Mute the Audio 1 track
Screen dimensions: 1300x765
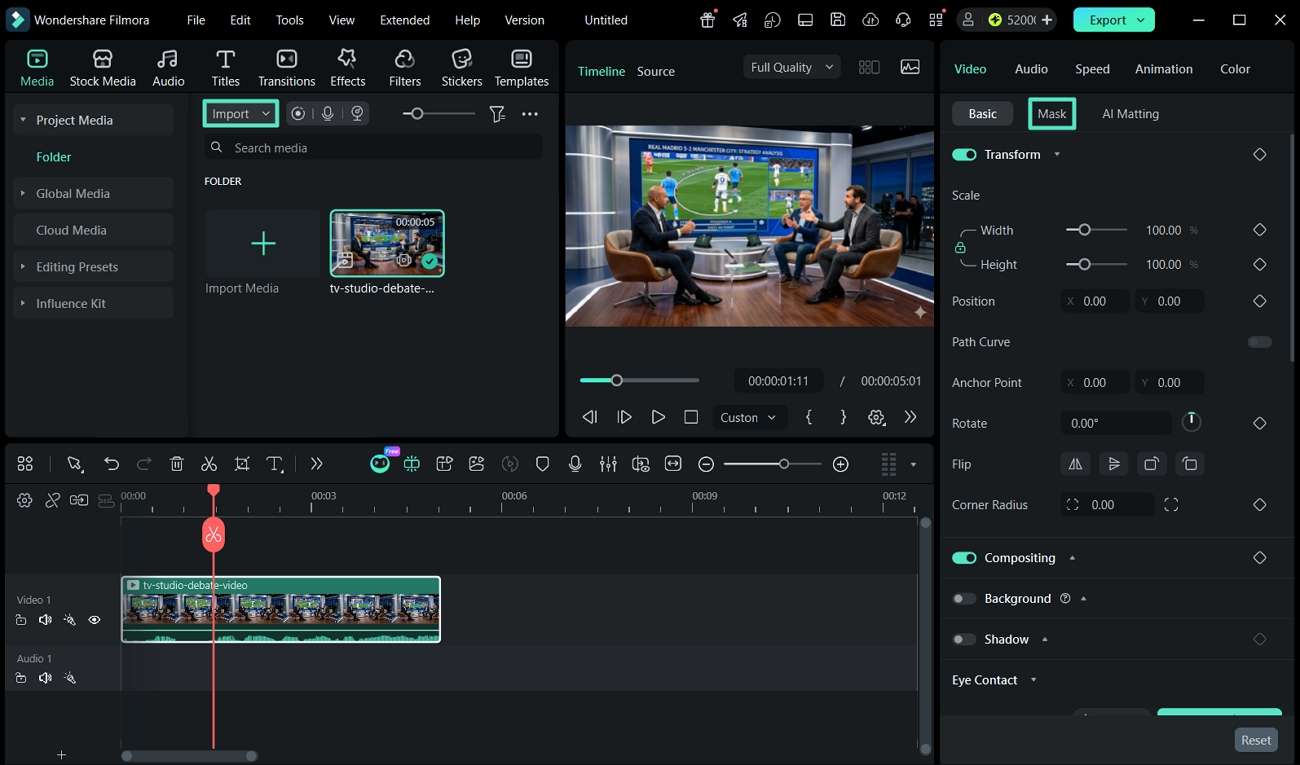45,678
